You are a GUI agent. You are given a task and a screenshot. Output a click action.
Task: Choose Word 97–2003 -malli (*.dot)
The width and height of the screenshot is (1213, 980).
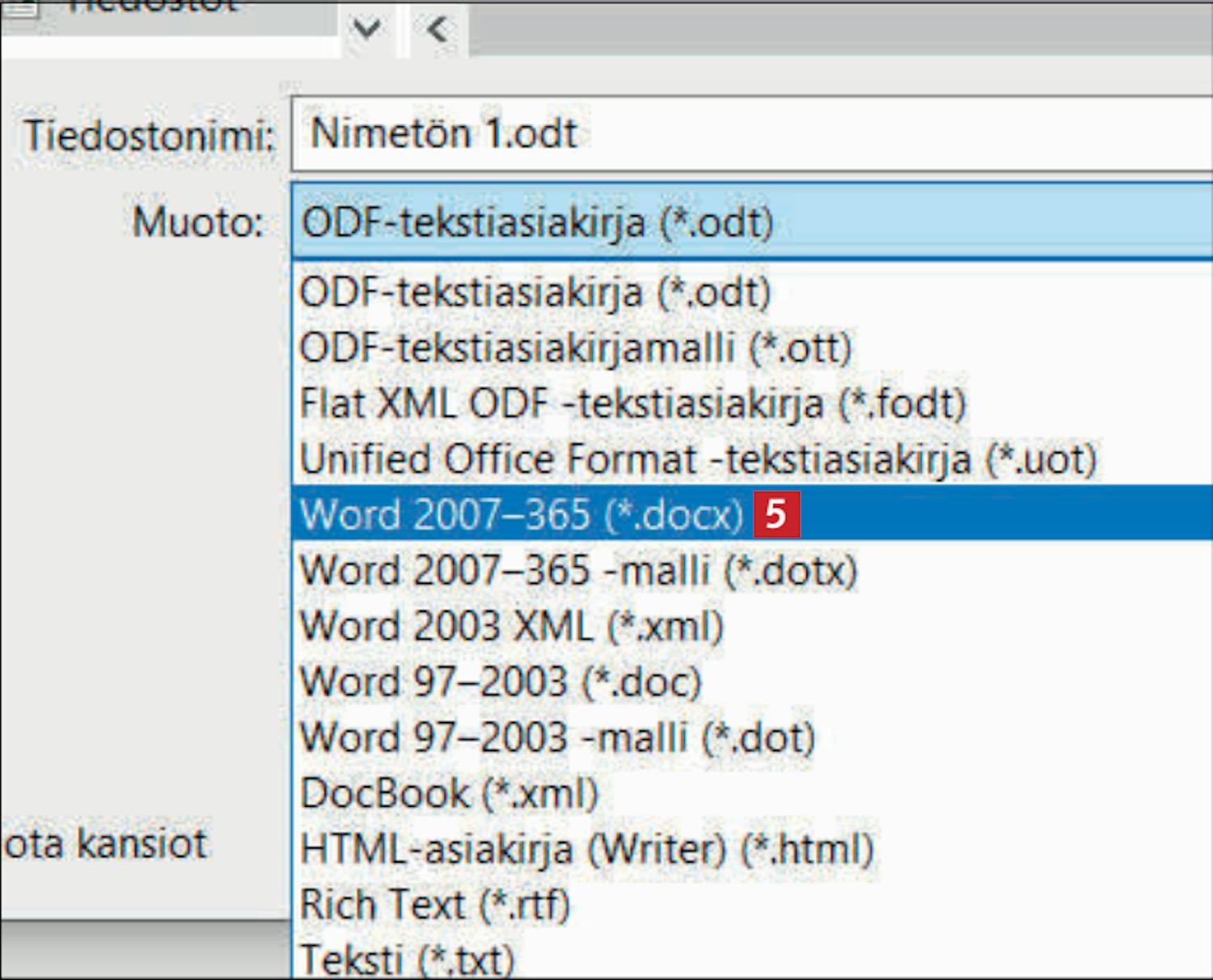[x=557, y=737]
